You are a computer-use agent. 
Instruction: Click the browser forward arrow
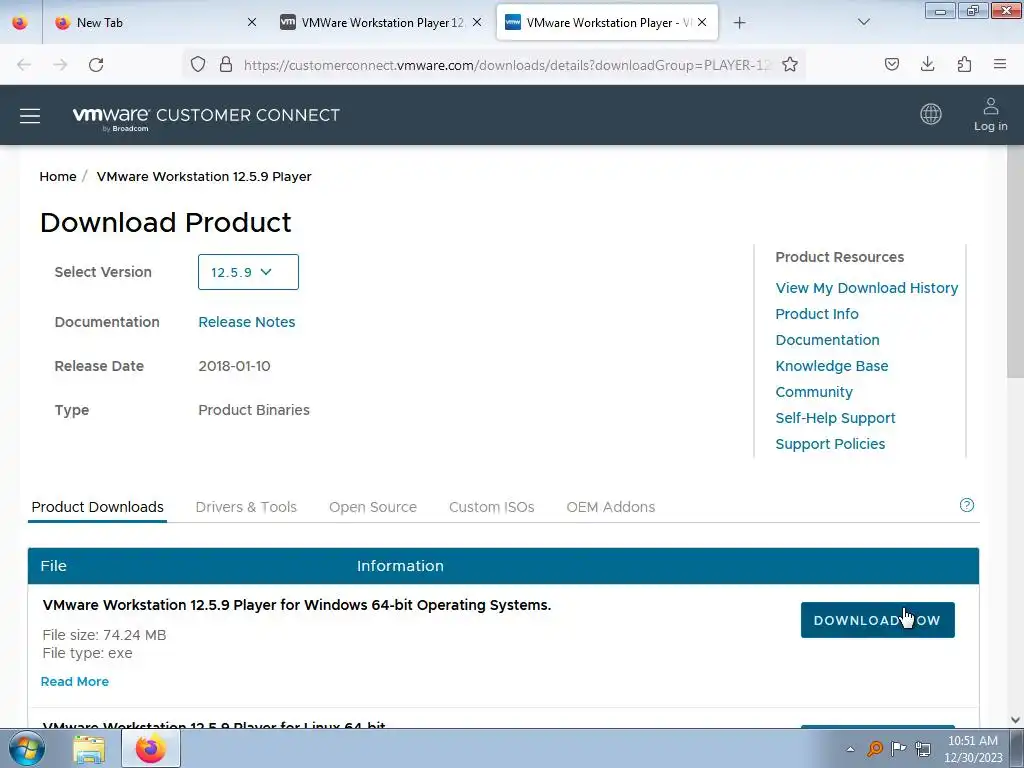(x=60, y=64)
